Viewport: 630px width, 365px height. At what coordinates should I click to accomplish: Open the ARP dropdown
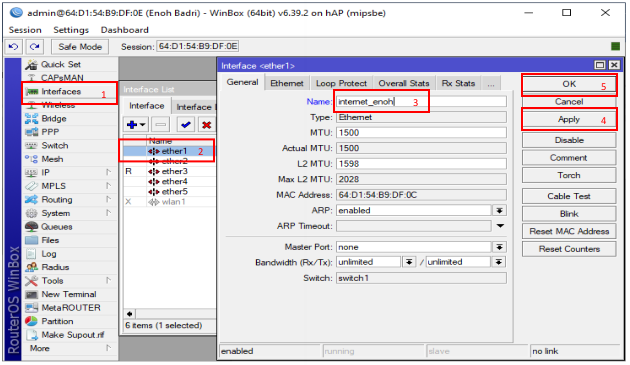coord(499,210)
